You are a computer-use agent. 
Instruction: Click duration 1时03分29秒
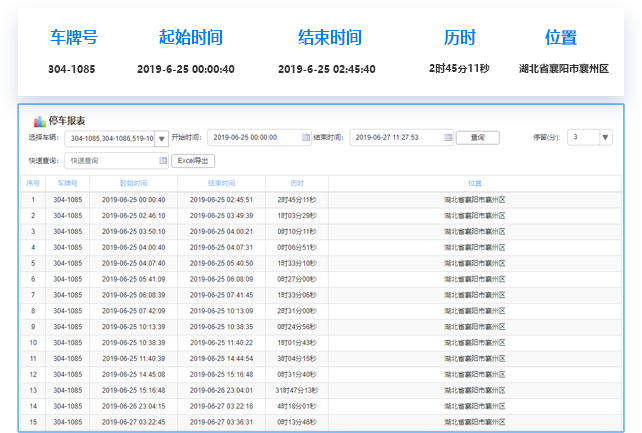click(x=297, y=216)
